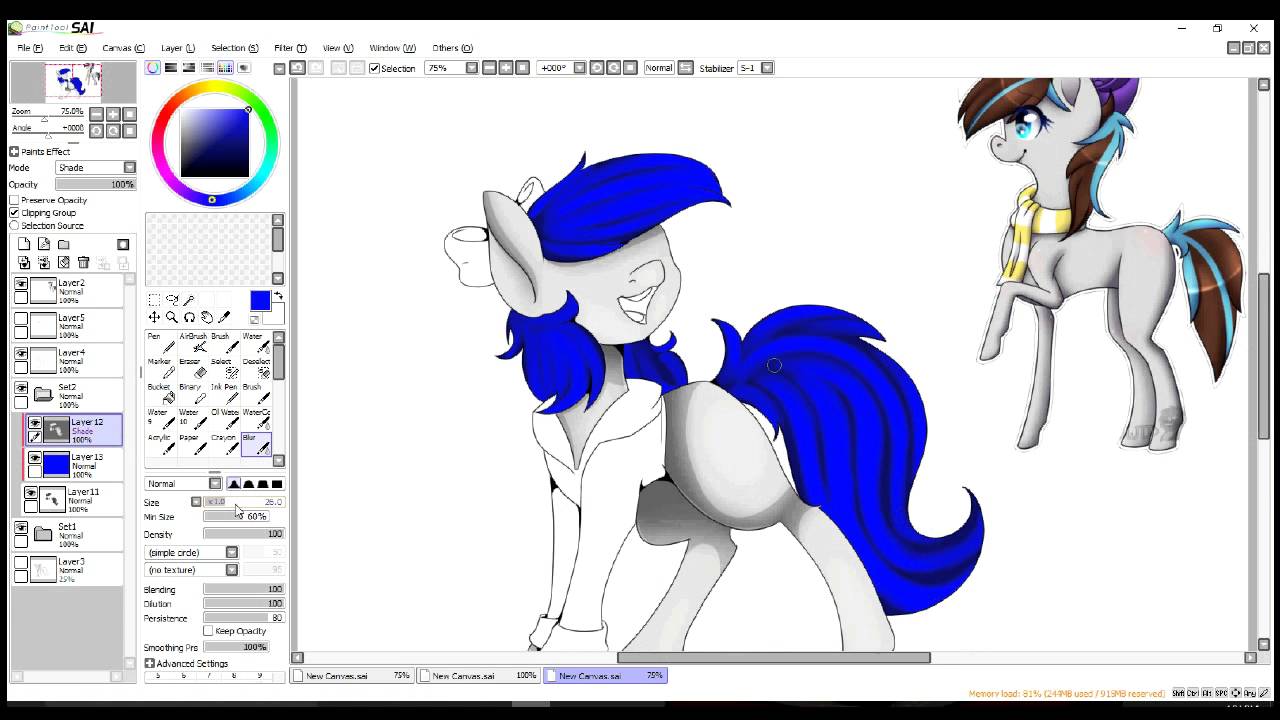Open the Stabilizer S-1 dropdown

755,68
